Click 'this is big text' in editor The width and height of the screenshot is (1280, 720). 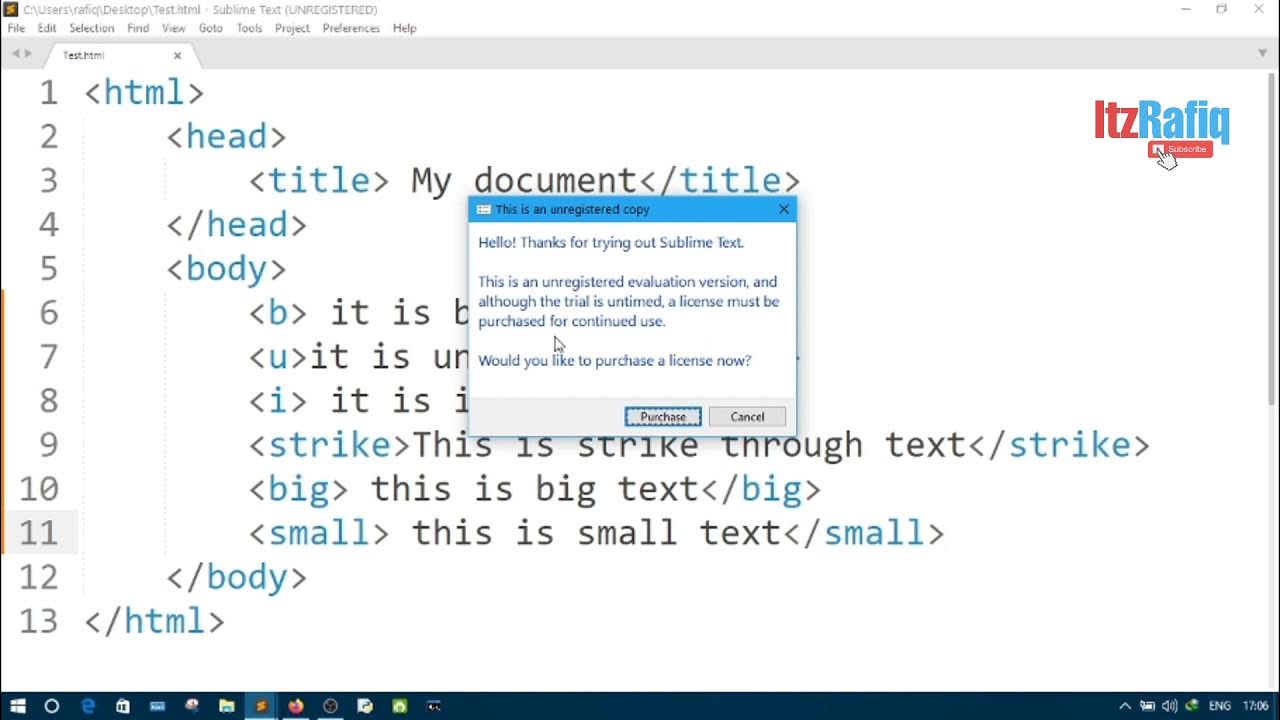point(534,489)
